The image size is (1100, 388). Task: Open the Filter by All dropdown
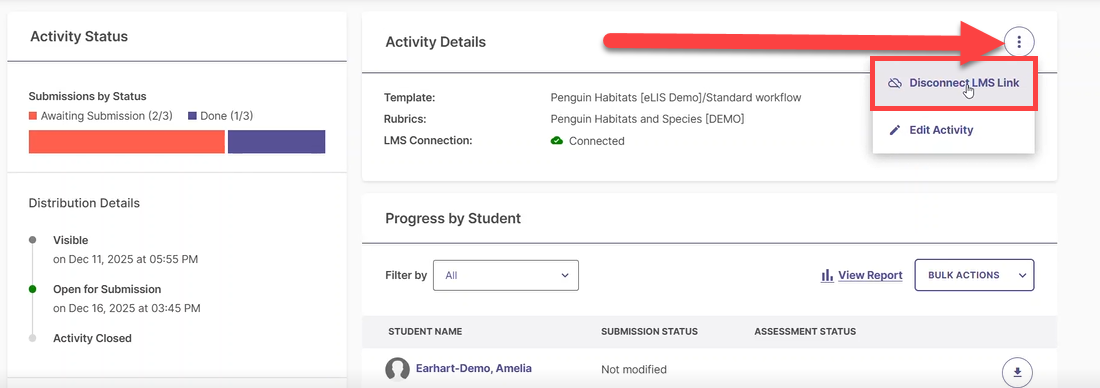pos(506,275)
